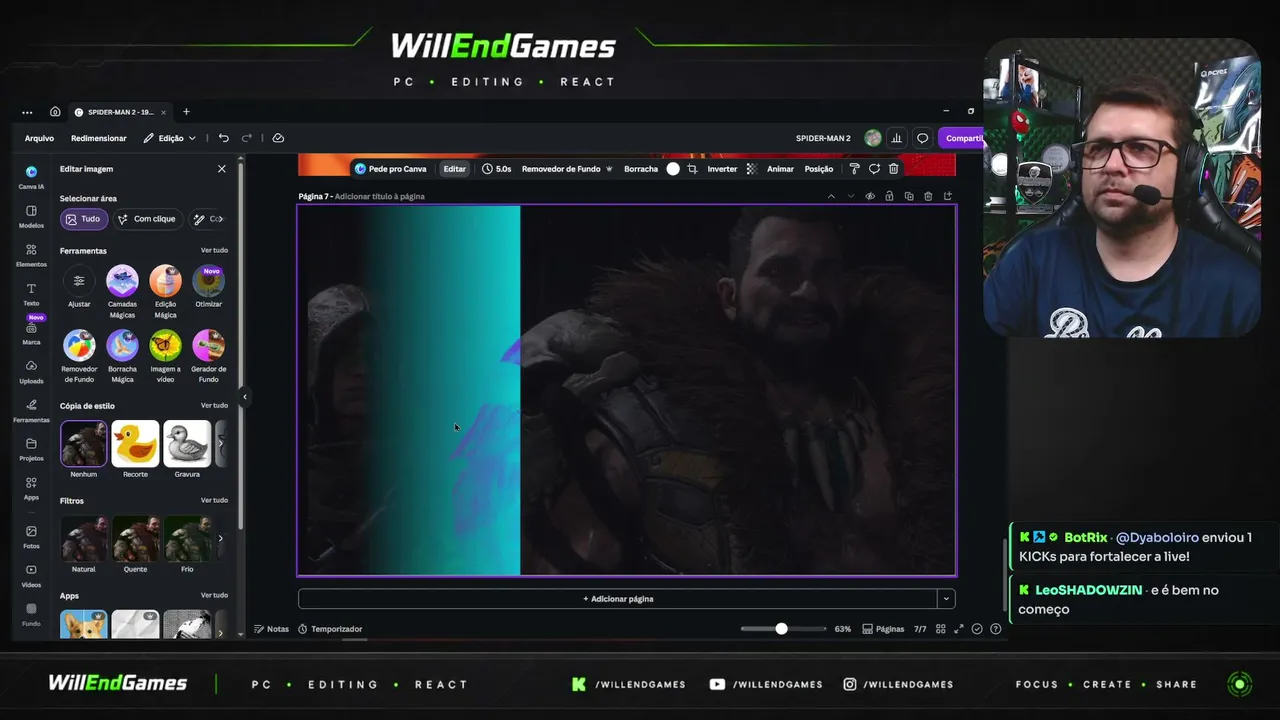Open the Apps sidebar panel
Screen dimensions: 1280x720
31,488
